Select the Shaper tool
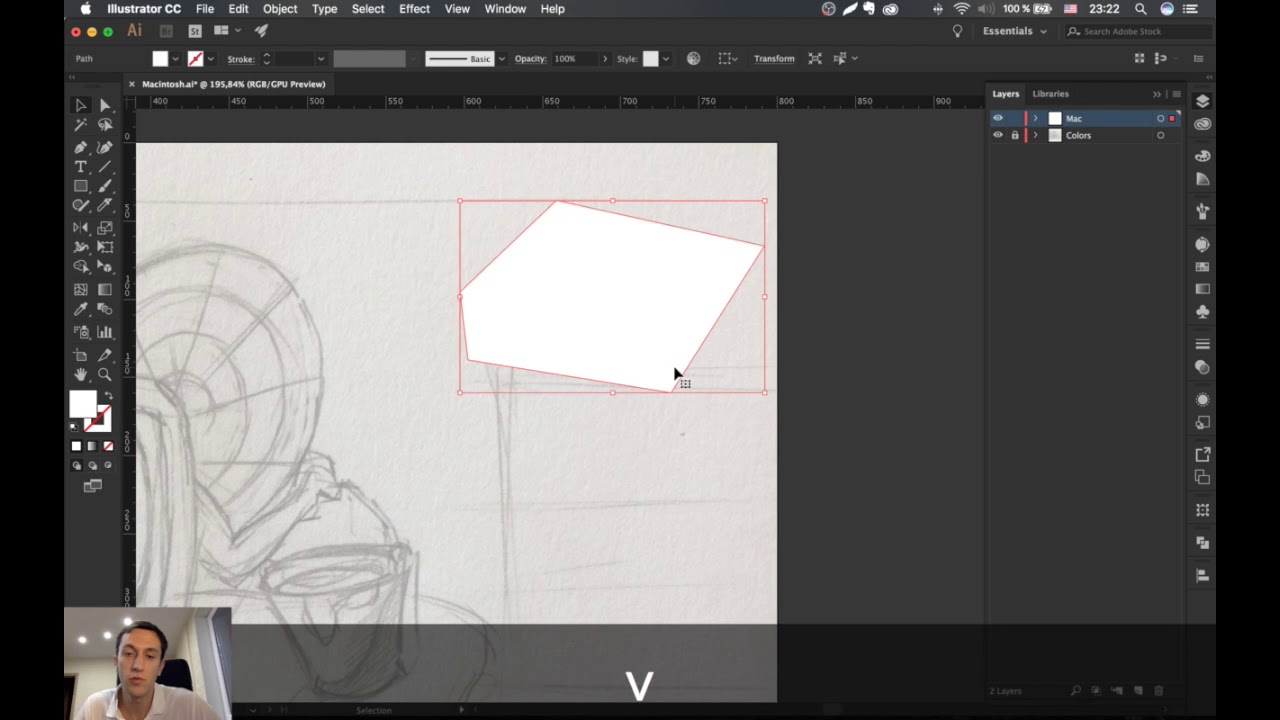This screenshot has width=1280, height=720. pyautogui.click(x=80, y=206)
